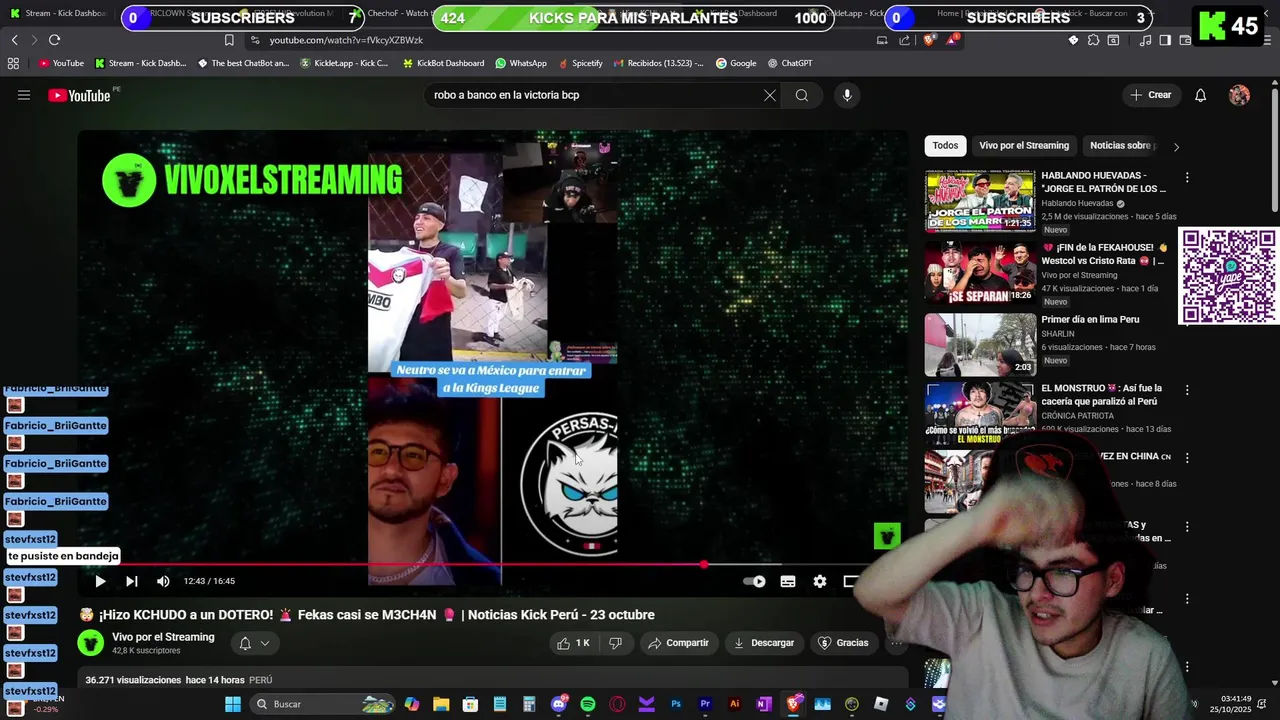Viewport: 1280px width, 720px height.
Task: Open Spotify from the taskbar
Action: [x=588, y=704]
